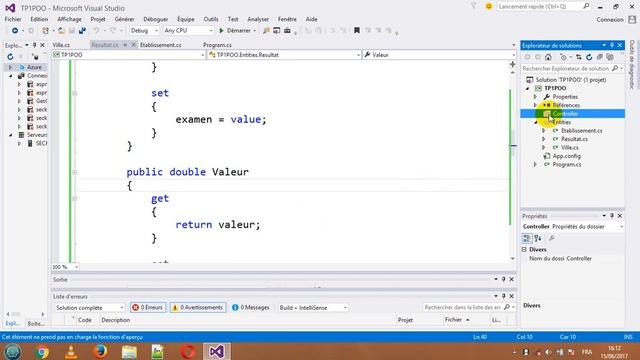The height and width of the screenshot is (360, 640).
Task: Click the sync with active document icon
Action: point(578,57)
